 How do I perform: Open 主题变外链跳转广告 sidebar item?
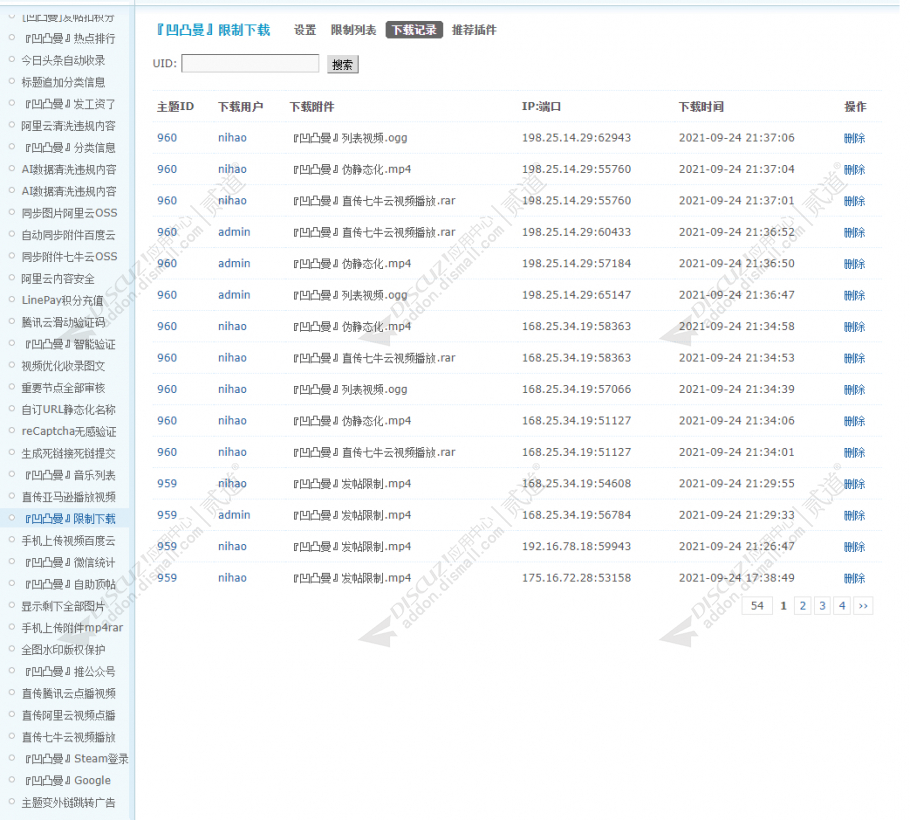point(68,803)
